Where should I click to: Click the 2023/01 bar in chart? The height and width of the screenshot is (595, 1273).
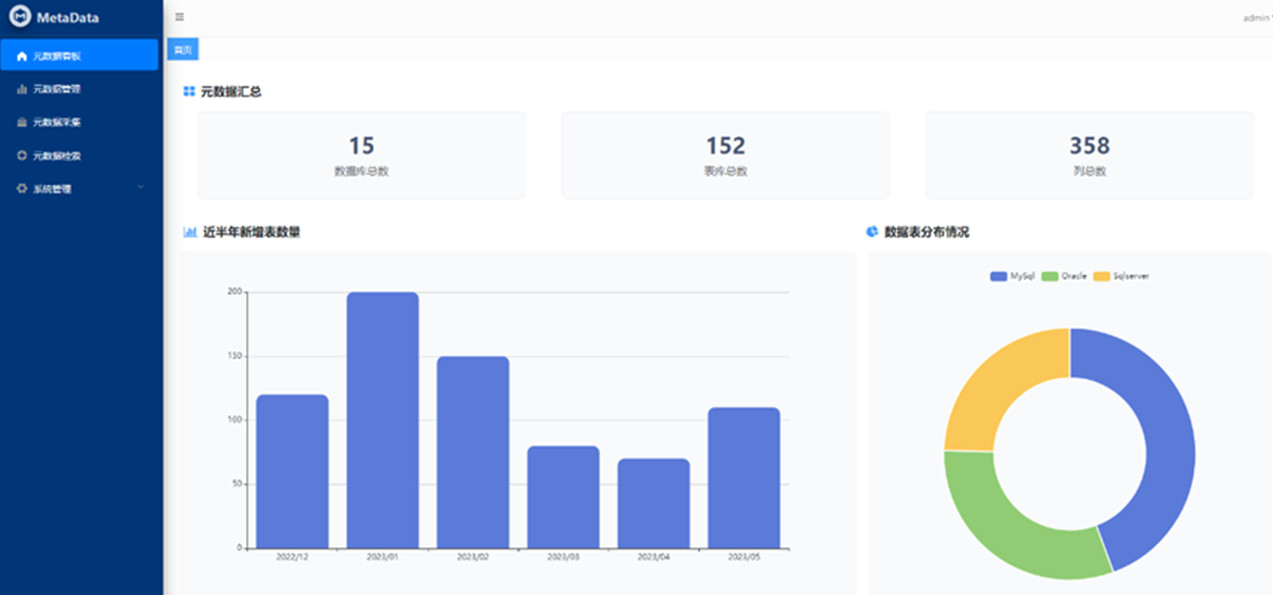pyautogui.click(x=382, y=420)
